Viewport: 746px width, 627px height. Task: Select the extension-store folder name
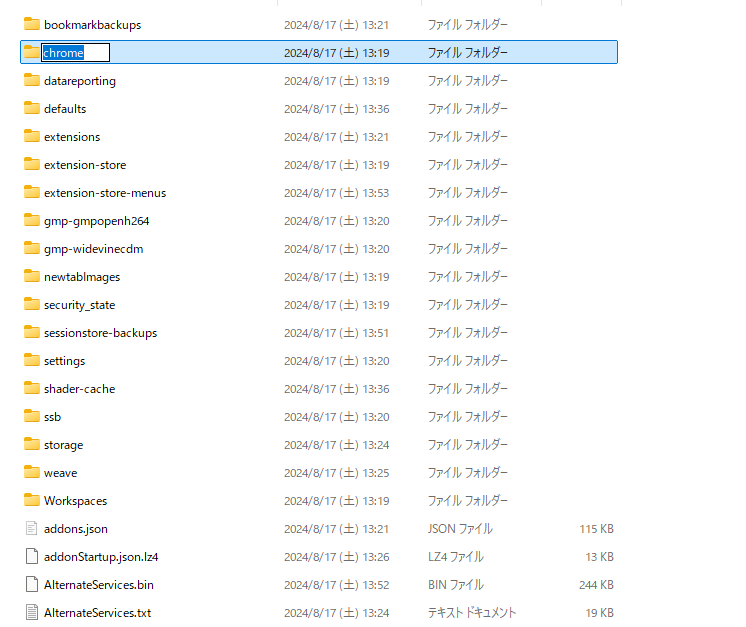click(x=85, y=165)
